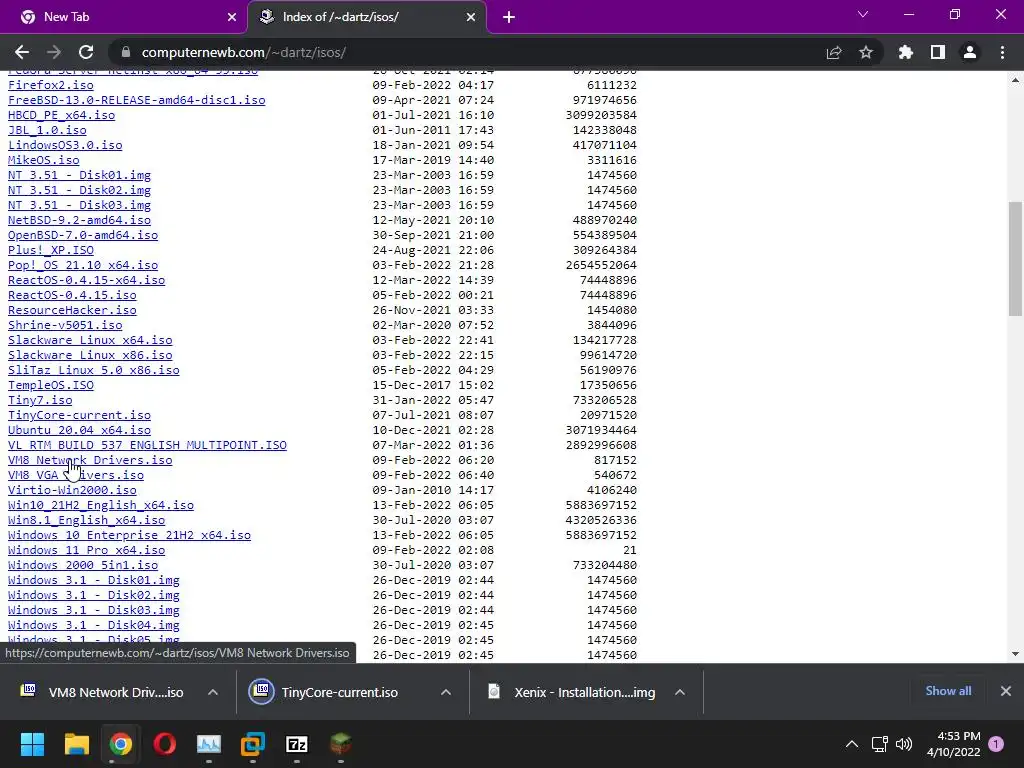
Task: Download Firefox2.iso
Action: (x=51, y=85)
